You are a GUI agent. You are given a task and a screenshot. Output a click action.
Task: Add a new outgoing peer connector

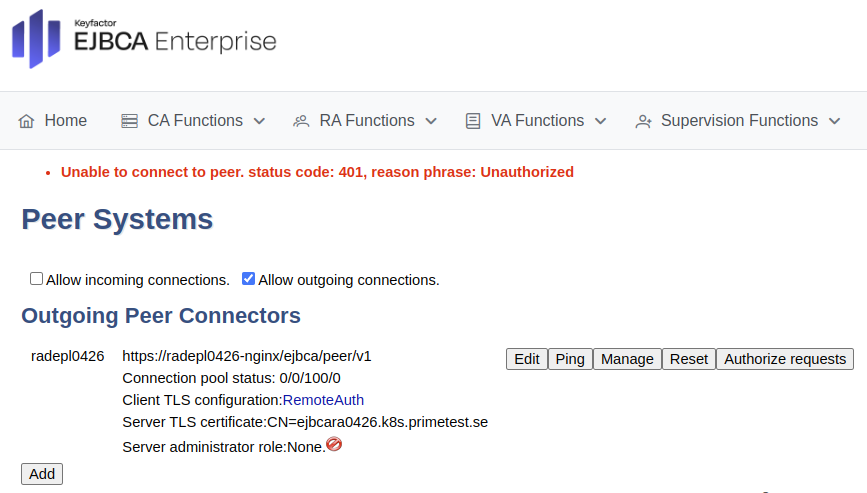pyautogui.click(x=42, y=474)
